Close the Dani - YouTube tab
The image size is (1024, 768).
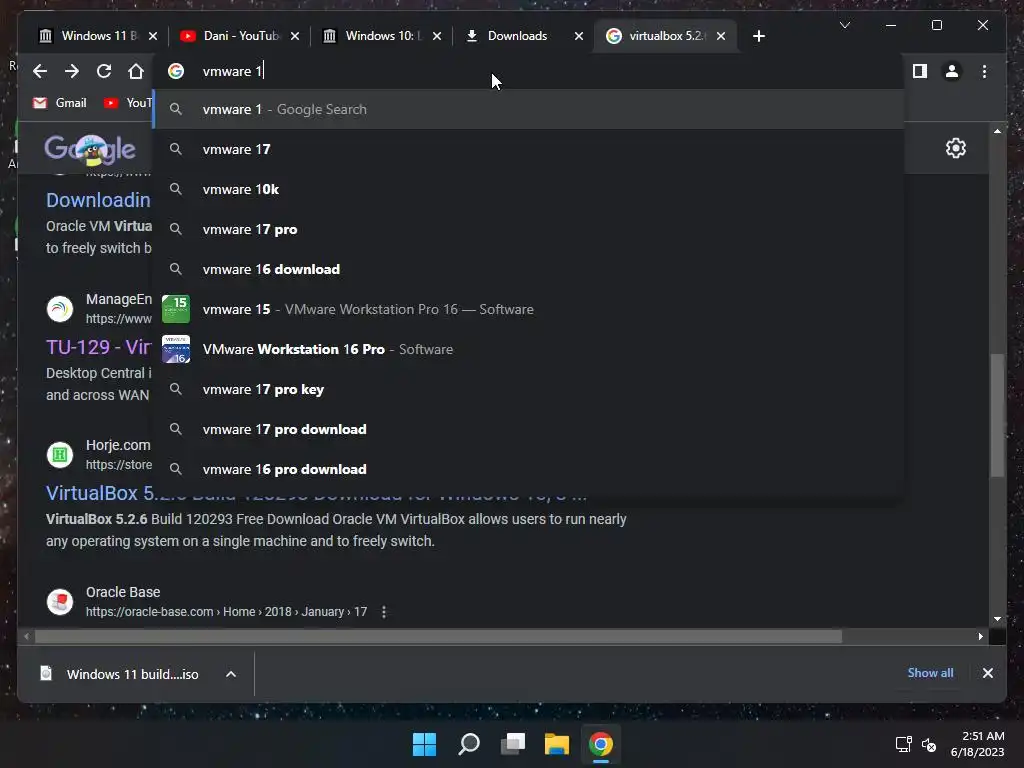tap(295, 36)
